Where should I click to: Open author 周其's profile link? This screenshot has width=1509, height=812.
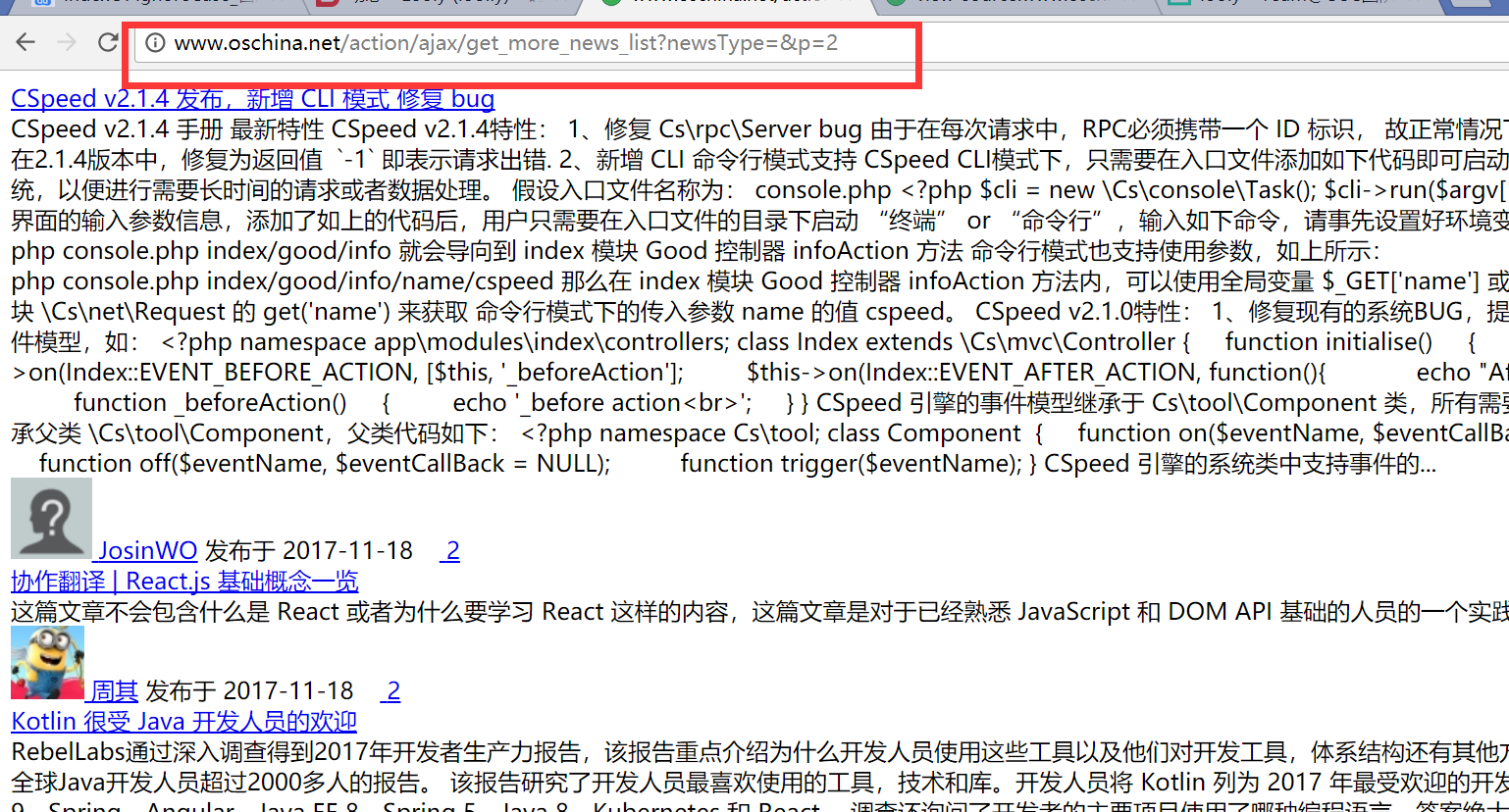[x=113, y=691]
